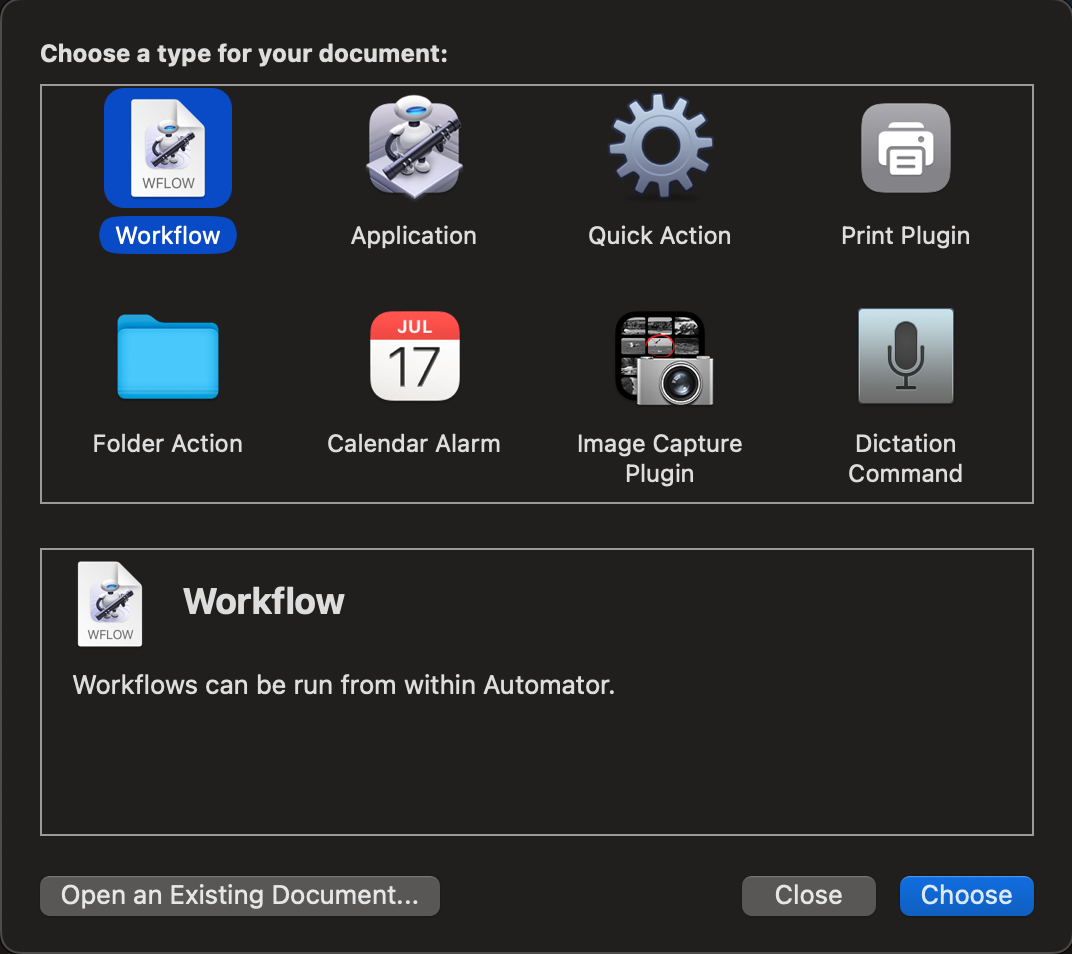Click the Print Plugin text label
This screenshot has width=1072, height=954.
click(905, 236)
